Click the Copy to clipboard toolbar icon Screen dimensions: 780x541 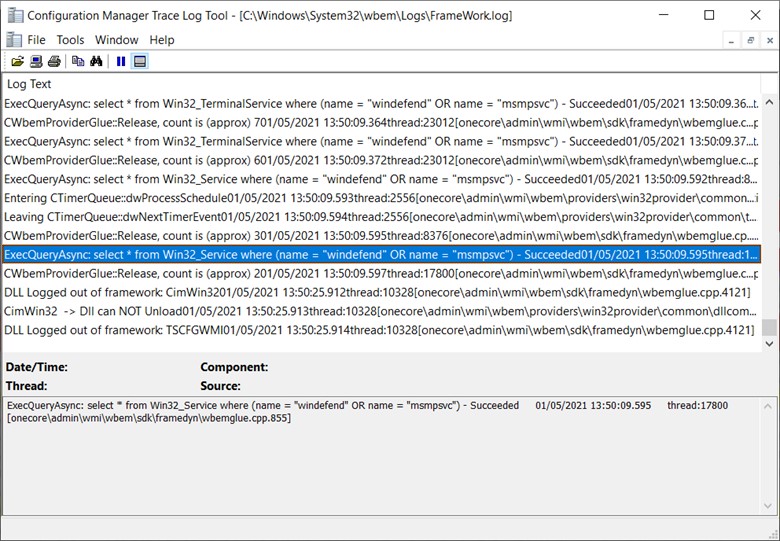78,61
